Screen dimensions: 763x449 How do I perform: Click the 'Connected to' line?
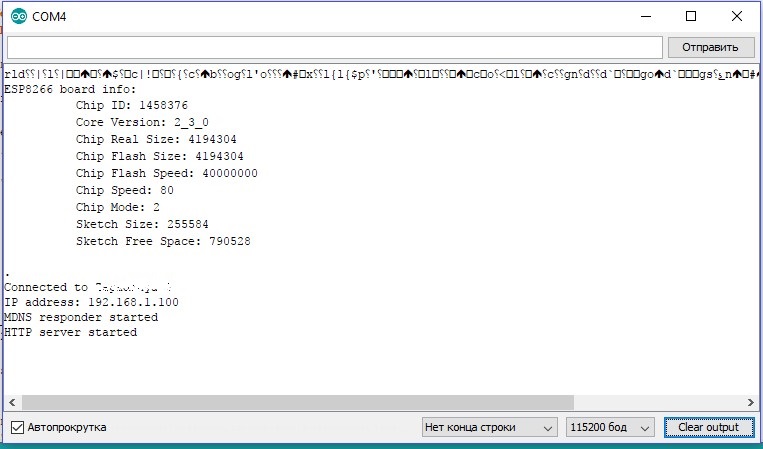[x=88, y=287]
